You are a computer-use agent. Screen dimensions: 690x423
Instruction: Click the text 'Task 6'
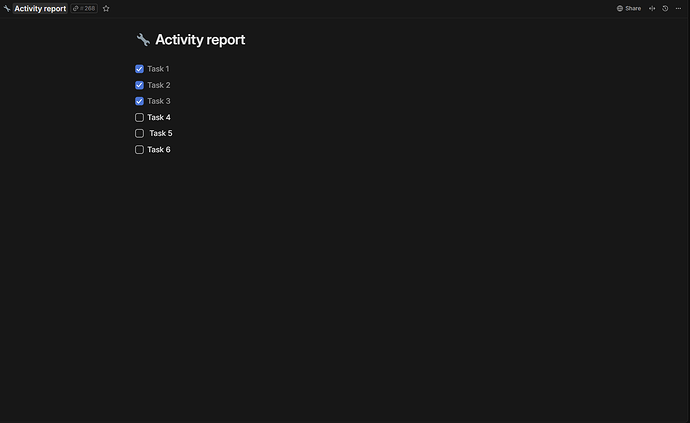click(159, 150)
